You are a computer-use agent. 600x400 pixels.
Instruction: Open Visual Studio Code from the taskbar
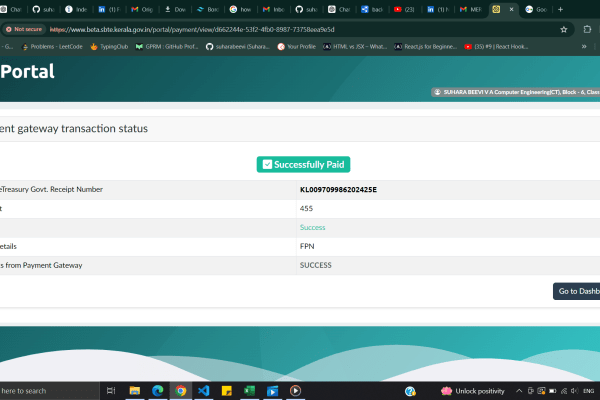pyautogui.click(x=204, y=391)
